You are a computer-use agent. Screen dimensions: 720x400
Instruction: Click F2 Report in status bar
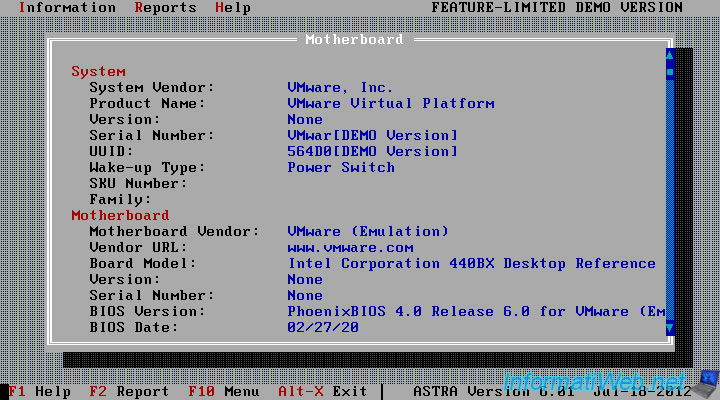(x=129, y=391)
